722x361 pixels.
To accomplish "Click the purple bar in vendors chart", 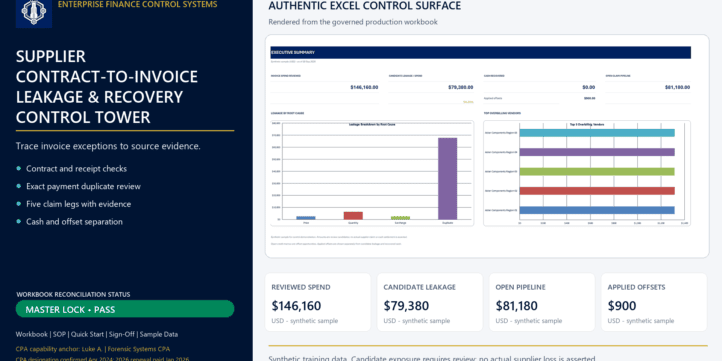I will coord(597,152).
